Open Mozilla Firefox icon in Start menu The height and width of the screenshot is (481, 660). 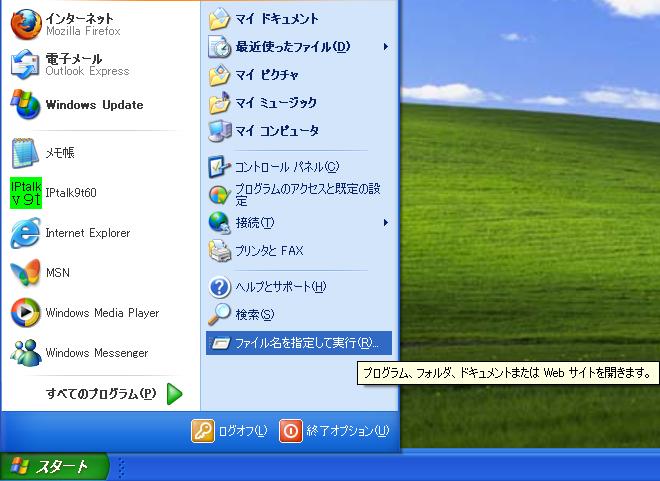pyautogui.click(x=26, y=24)
